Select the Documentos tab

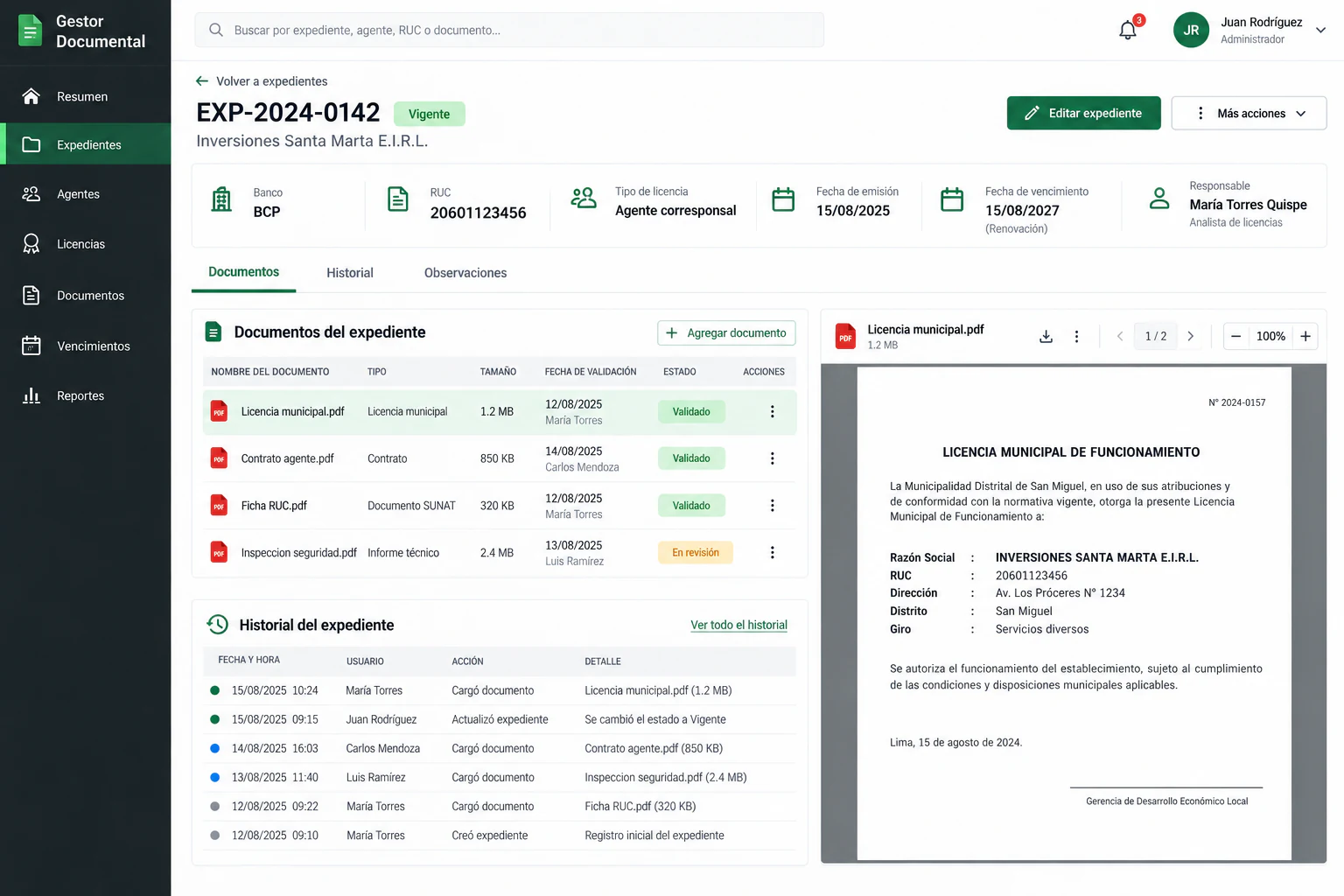tap(243, 272)
